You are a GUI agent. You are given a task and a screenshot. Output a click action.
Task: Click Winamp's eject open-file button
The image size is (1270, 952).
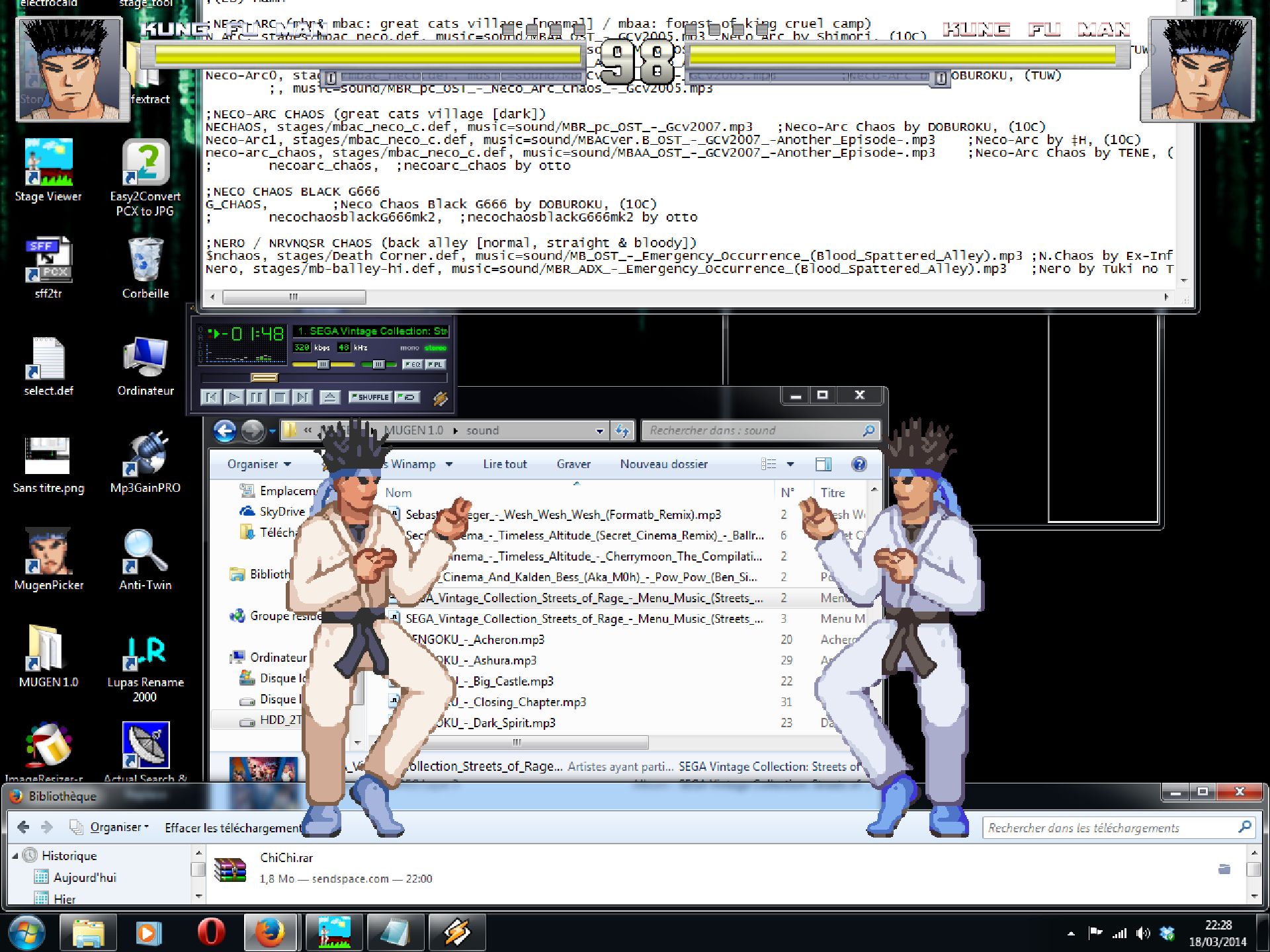[330, 397]
